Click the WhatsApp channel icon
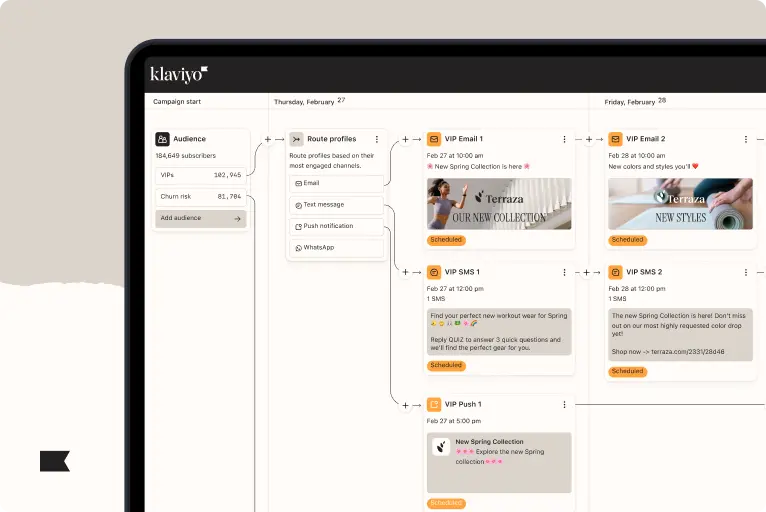766x512 pixels. click(298, 248)
